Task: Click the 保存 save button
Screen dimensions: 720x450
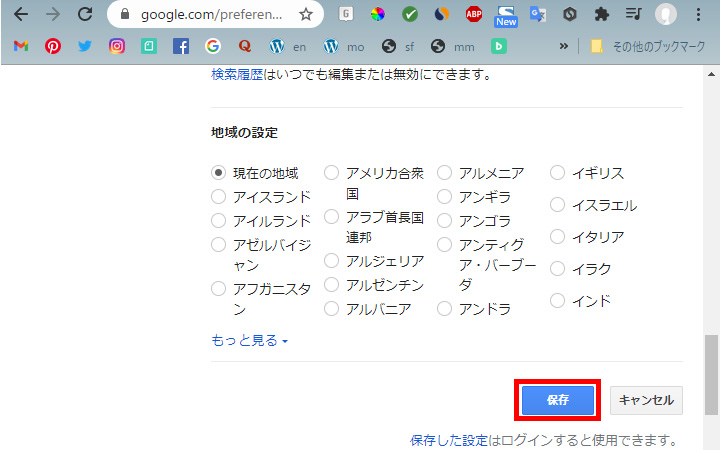Action: [557, 400]
